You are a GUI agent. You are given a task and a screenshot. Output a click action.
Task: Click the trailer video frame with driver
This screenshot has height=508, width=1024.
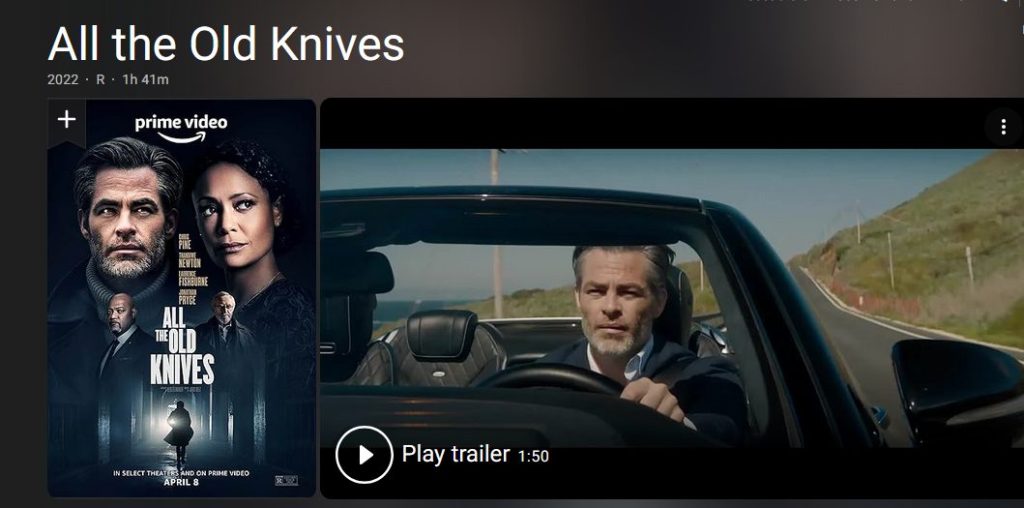tap(672, 298)
